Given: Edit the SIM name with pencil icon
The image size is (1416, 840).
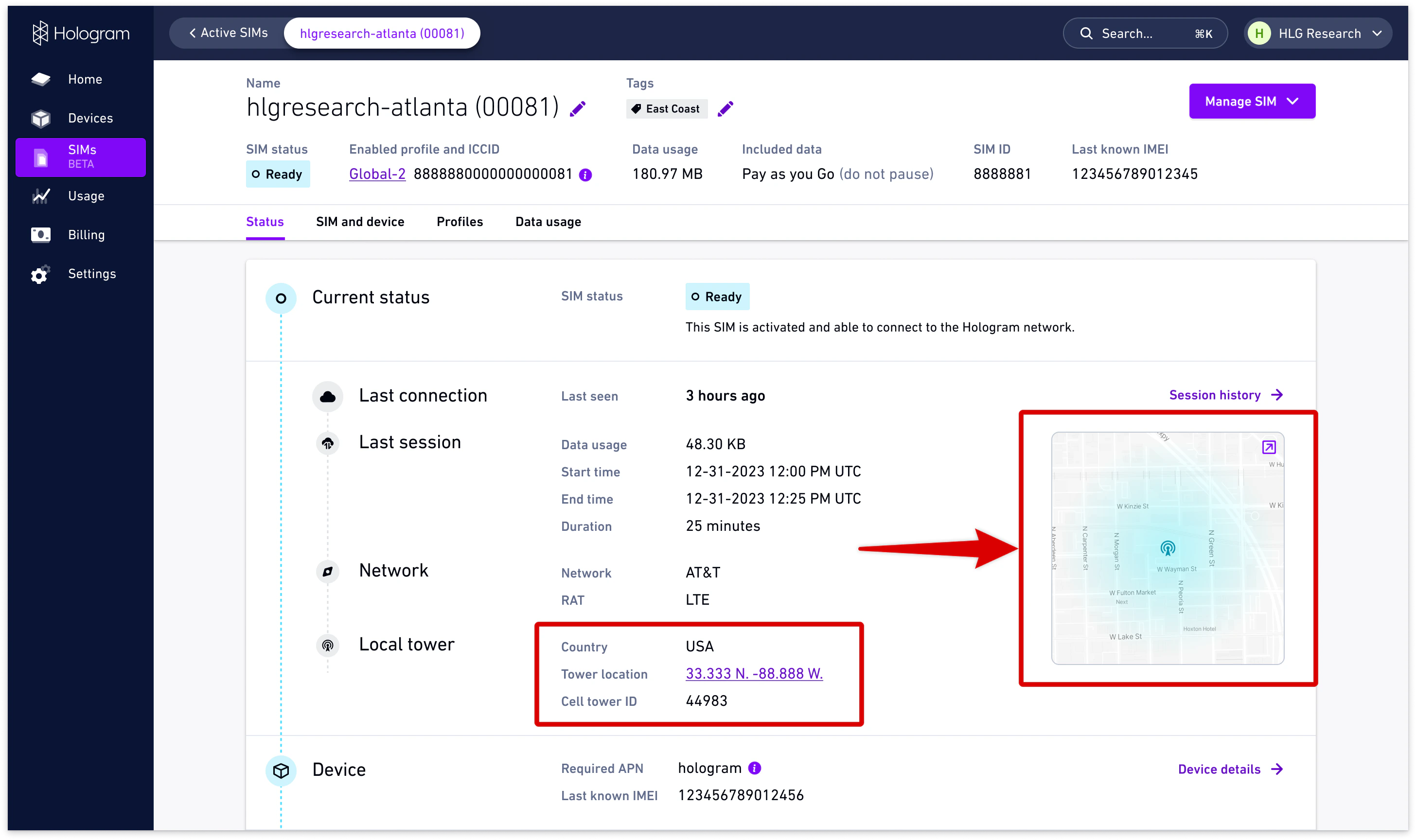Looking at the screenshot, I should pyautogui.click(x=578, y=108).
